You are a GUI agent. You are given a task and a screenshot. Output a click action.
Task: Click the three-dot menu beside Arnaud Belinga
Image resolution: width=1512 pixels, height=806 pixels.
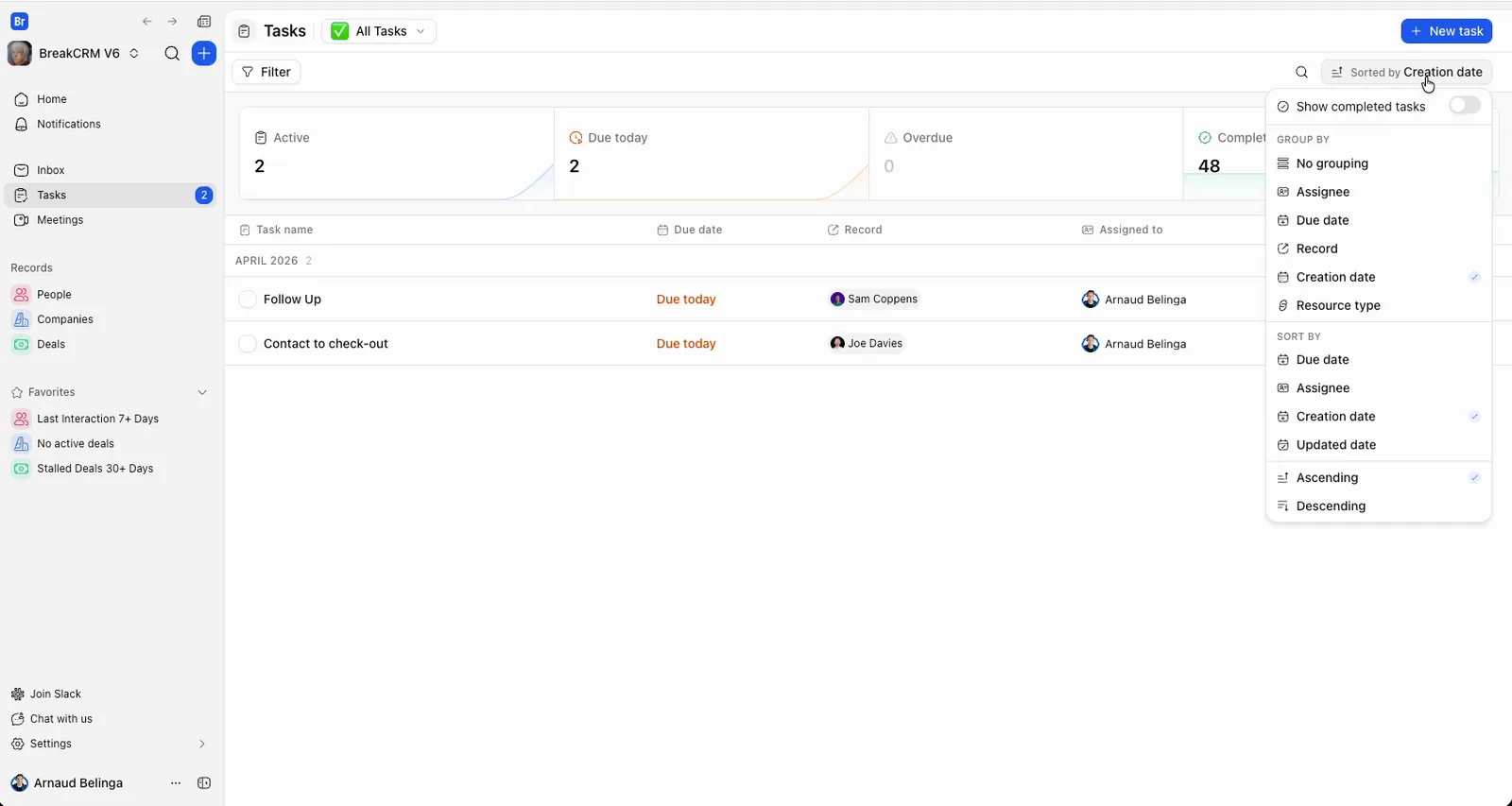click(176, 783)
